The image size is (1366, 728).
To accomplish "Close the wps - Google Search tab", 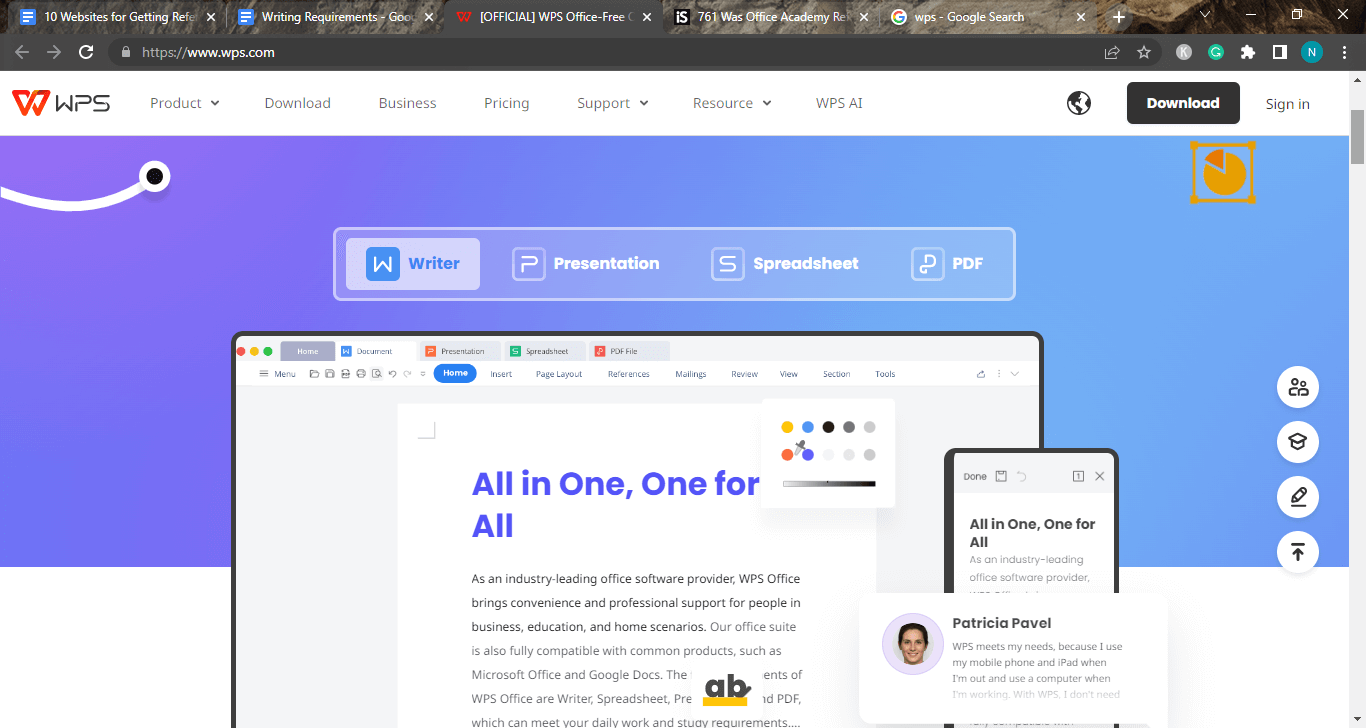I will [x=1081, y=17].
